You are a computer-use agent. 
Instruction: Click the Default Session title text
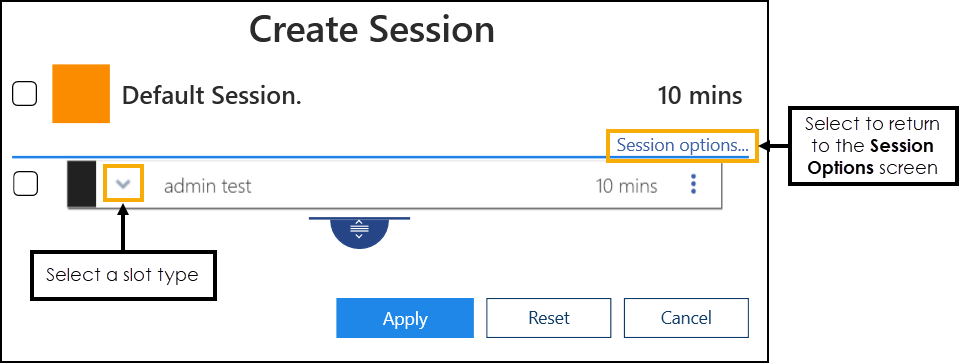211,96
